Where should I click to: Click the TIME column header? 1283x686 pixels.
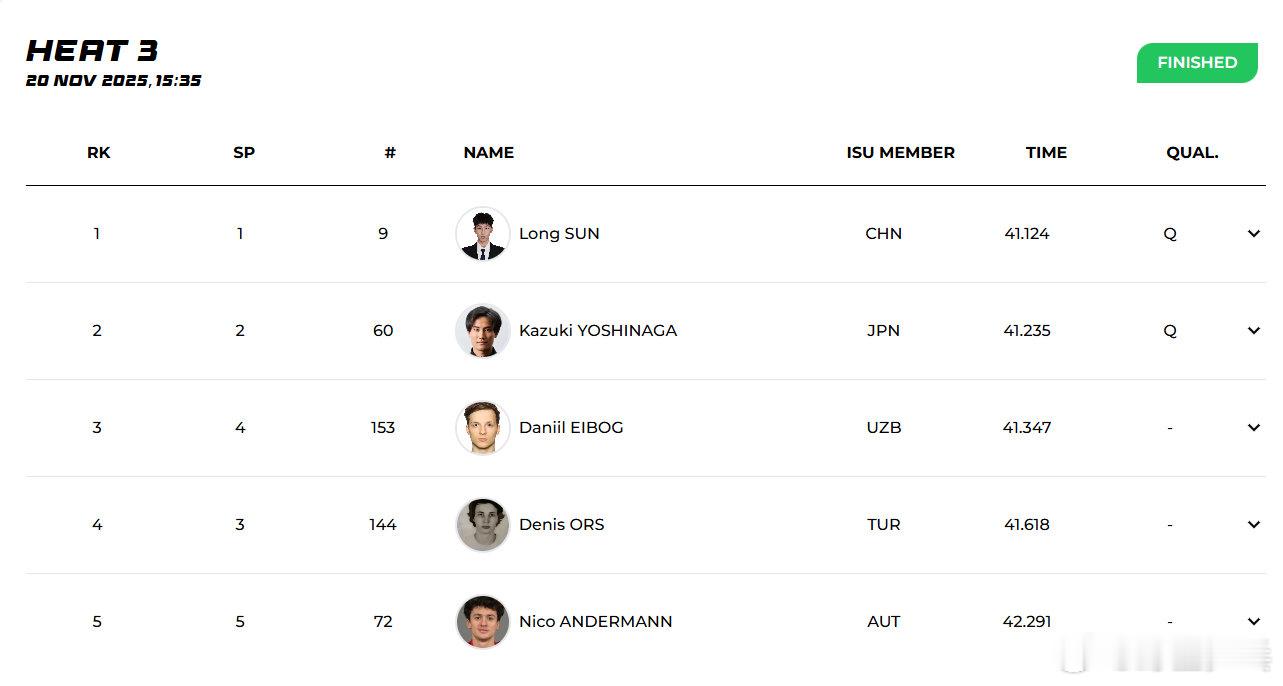[1046, 153]
